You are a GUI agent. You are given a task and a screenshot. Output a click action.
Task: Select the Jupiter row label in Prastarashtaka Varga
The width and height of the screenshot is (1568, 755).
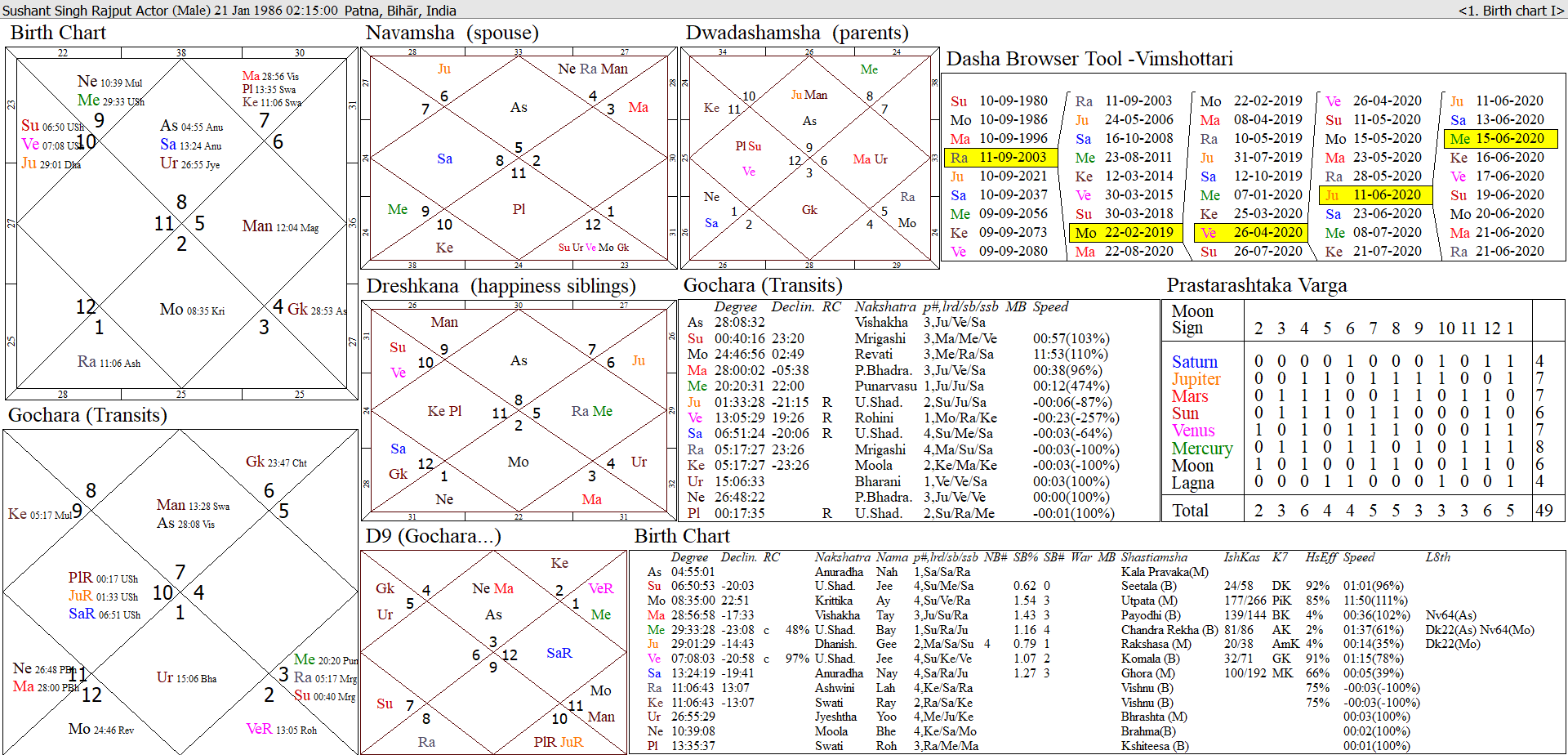point(1196,379)
